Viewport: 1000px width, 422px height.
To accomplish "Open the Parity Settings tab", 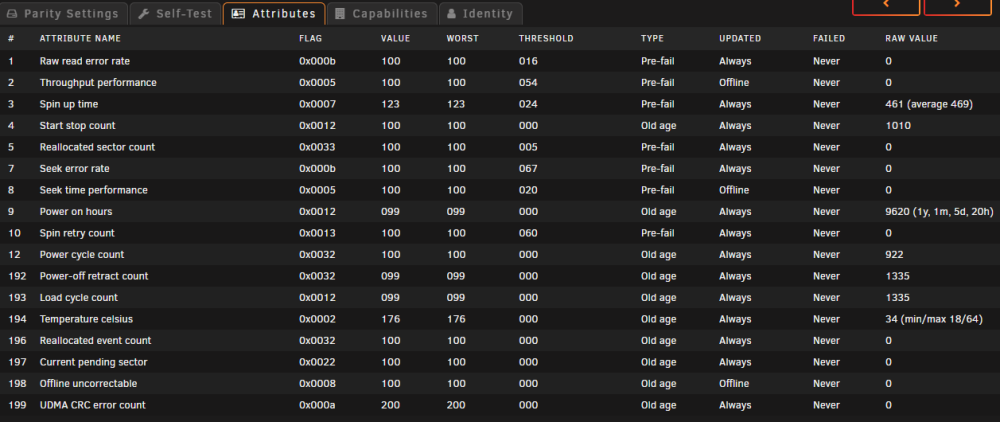I will click(63, 13).
